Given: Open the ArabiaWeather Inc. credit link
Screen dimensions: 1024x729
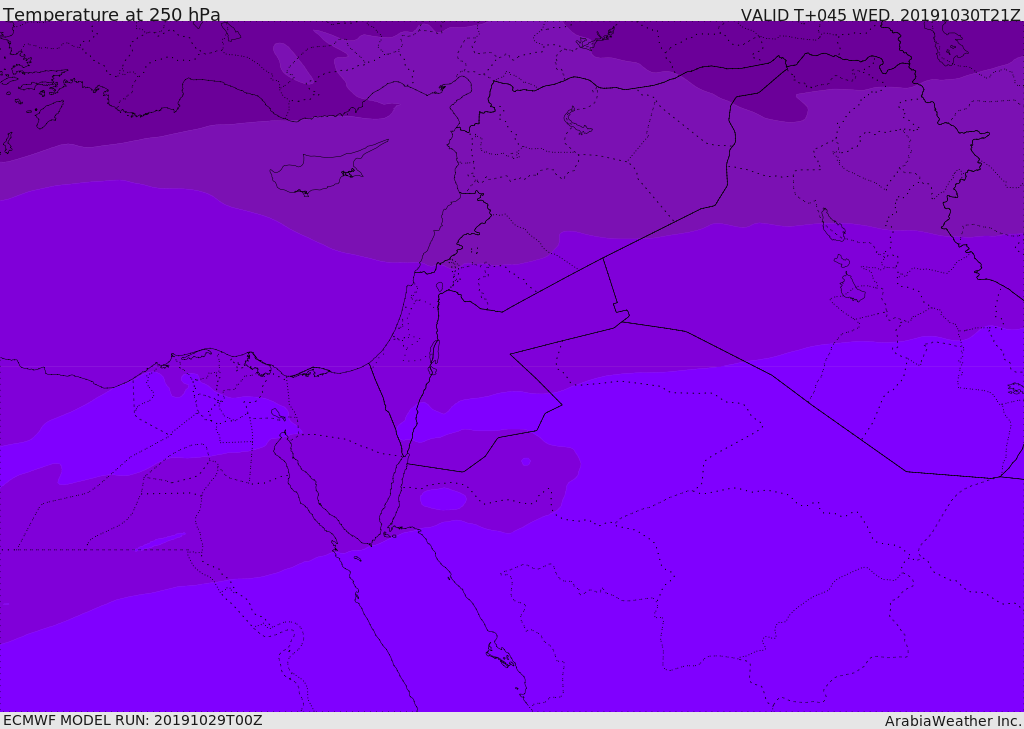Looking at the screenshot, I should 953,720.
